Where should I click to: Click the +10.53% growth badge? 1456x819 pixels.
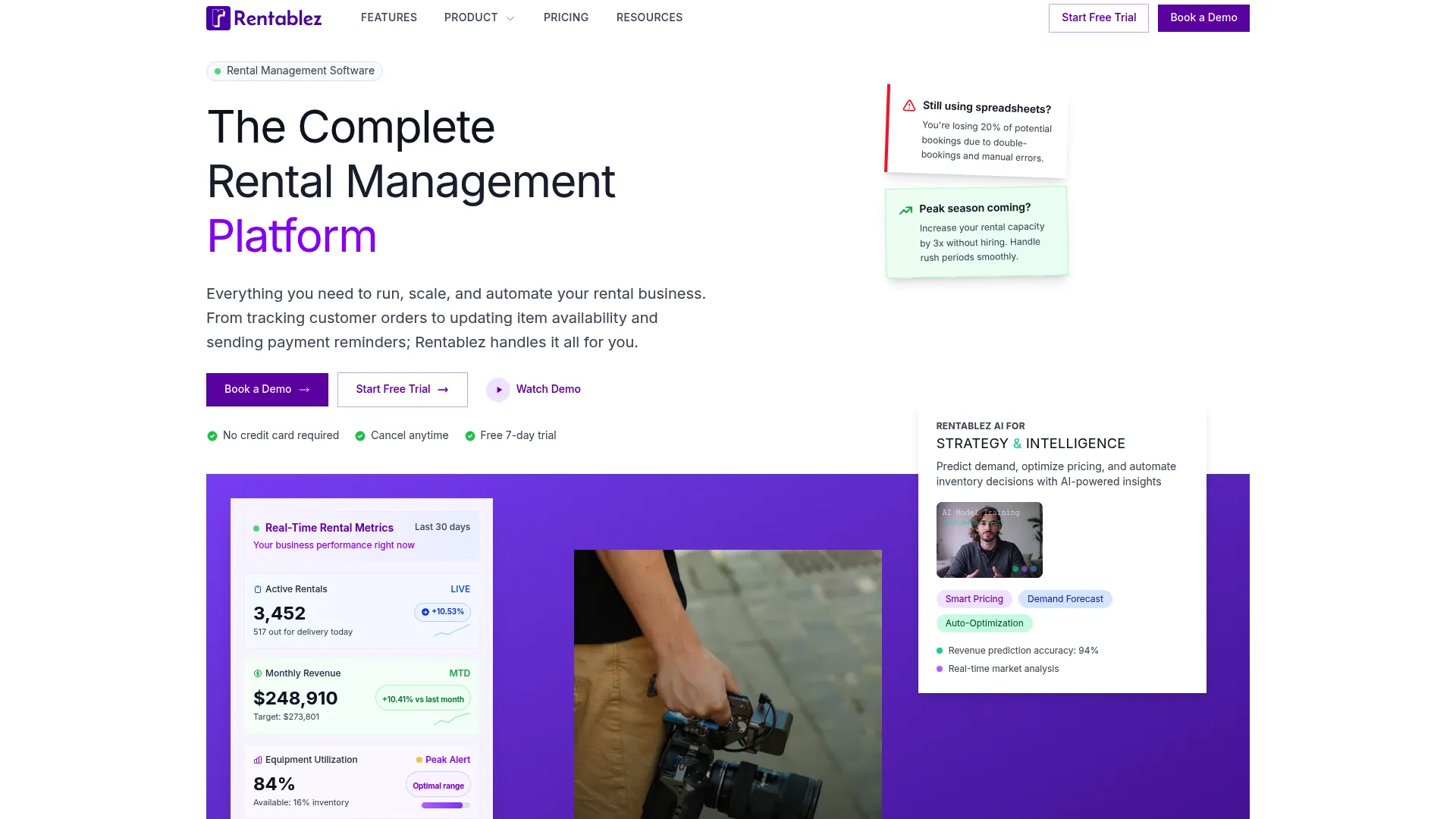pyautogui.click(x=442, y=612)
